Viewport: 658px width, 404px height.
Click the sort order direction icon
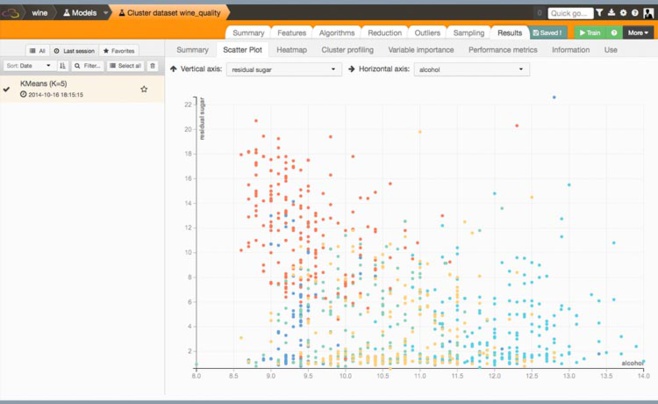point(64,66)
